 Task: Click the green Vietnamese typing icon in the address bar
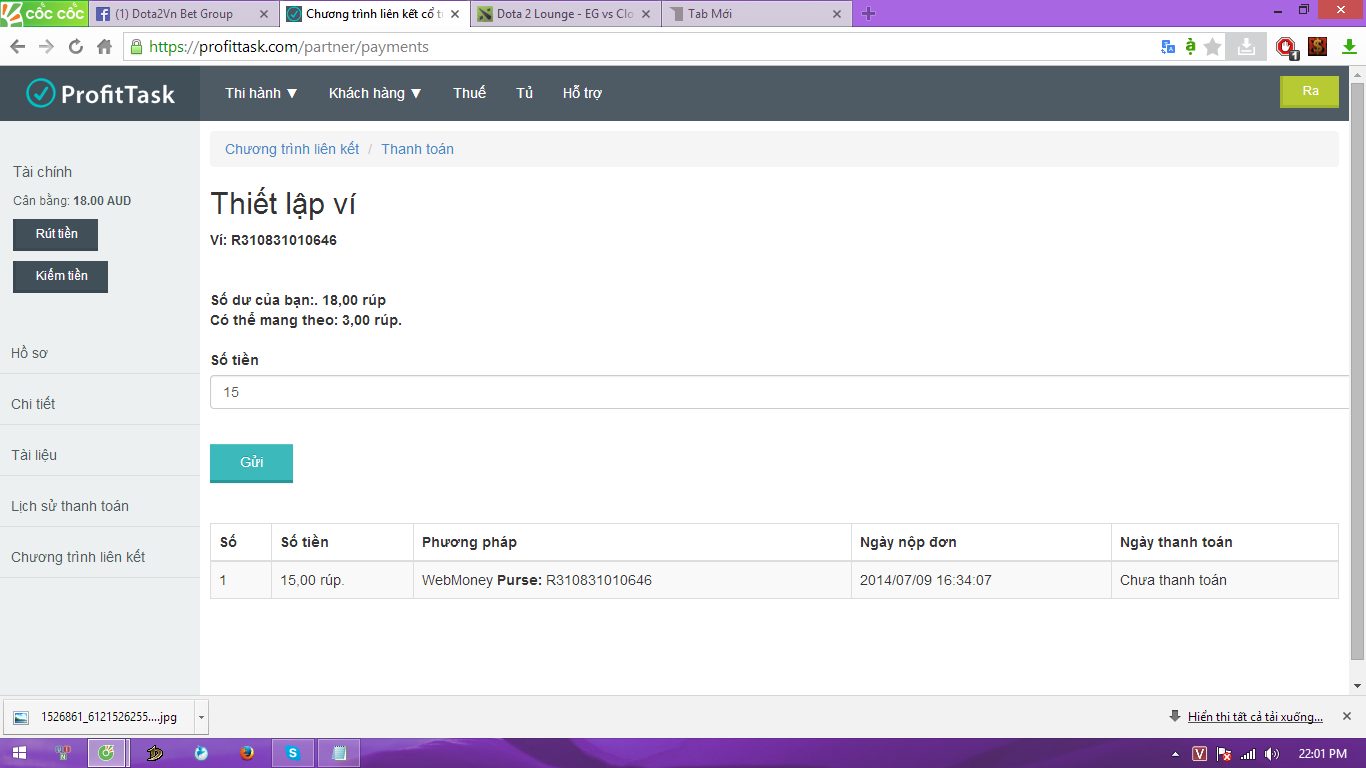pos(1190,47)
